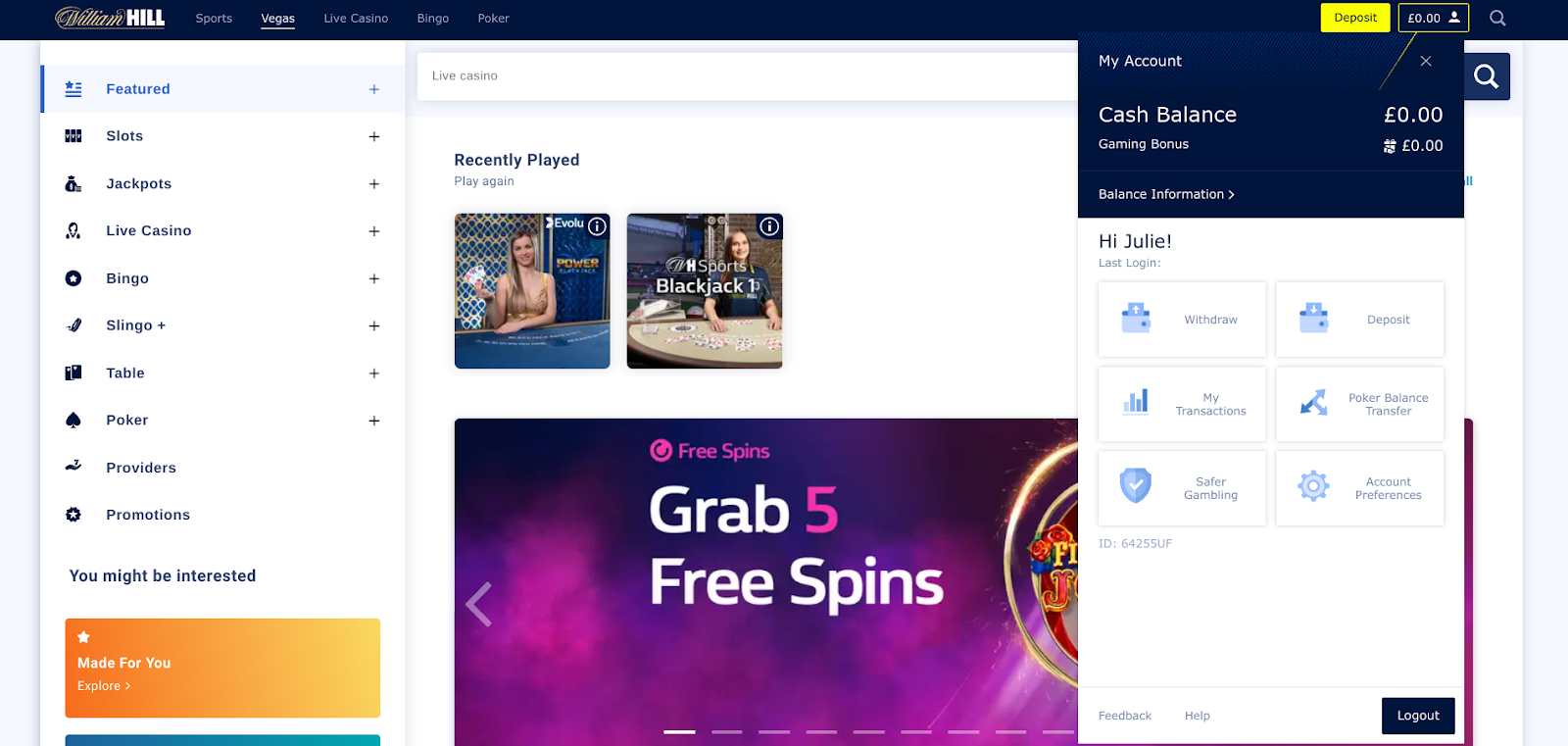The image size is (1568, 746).
Task: Switch to Live Casino in top navigation
Action: point(356,18)
